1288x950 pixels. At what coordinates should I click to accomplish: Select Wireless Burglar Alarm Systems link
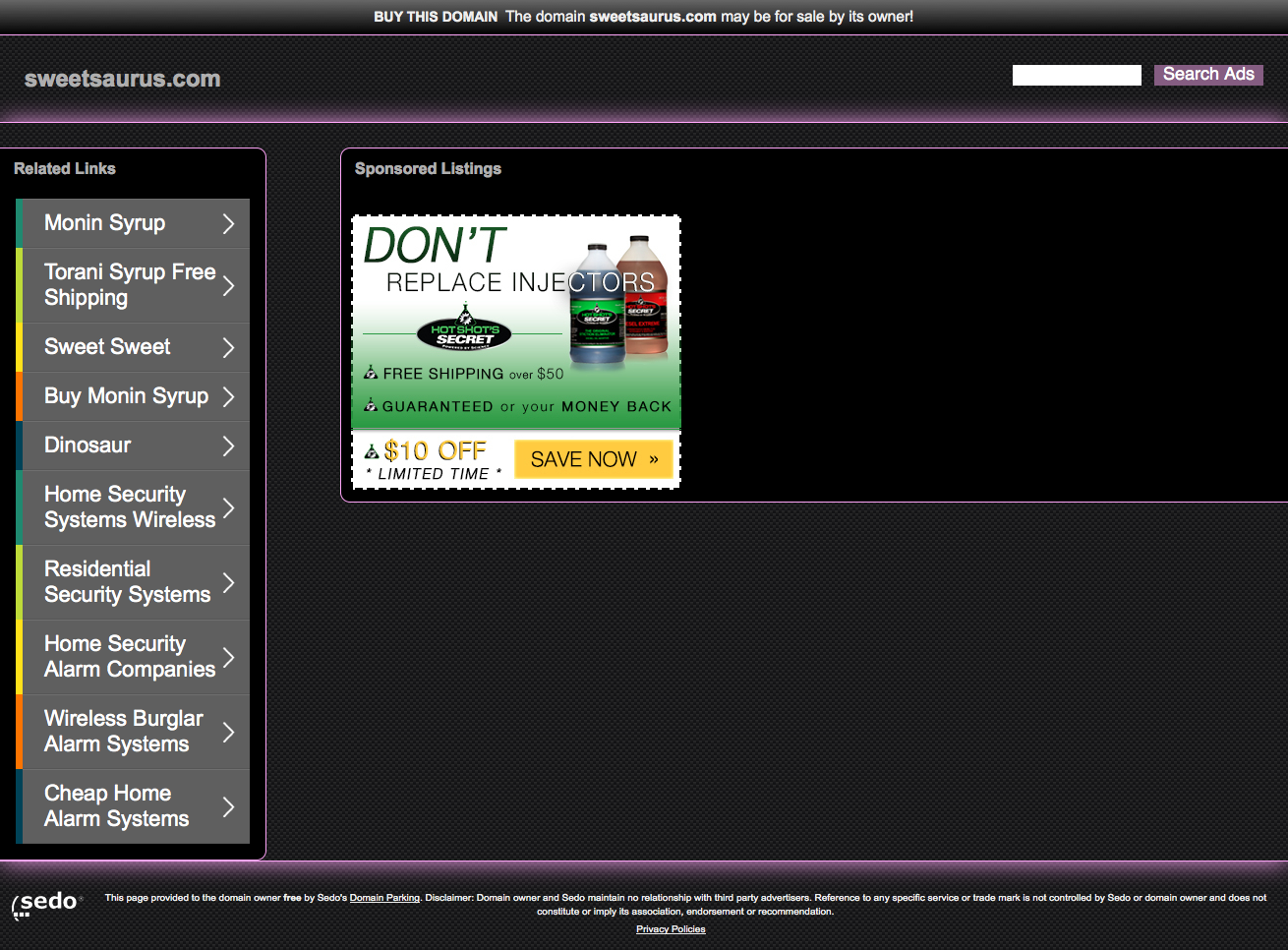[x=123, y=732]
